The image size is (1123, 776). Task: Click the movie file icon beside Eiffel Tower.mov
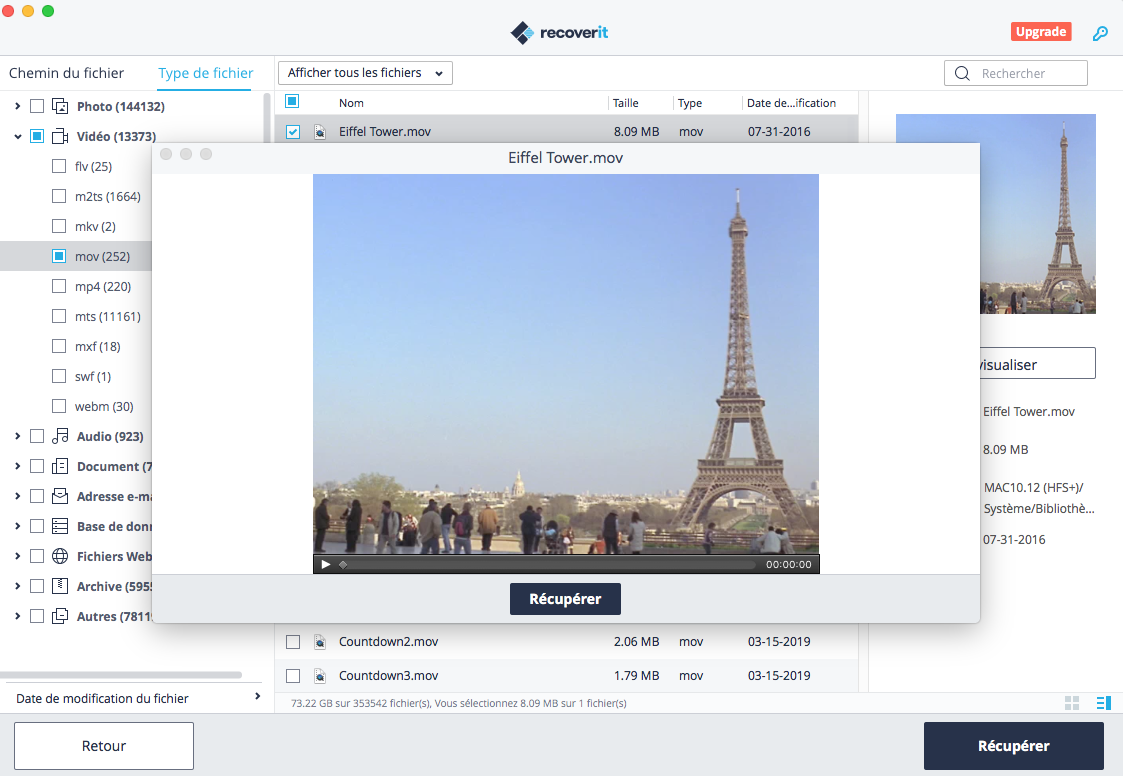coord(320,131)
